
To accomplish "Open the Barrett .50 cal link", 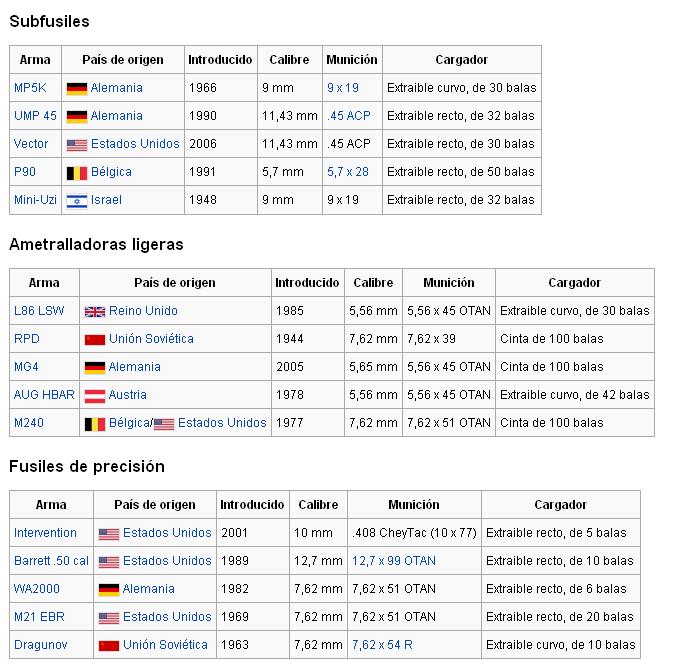I will (x=51, y=561).
